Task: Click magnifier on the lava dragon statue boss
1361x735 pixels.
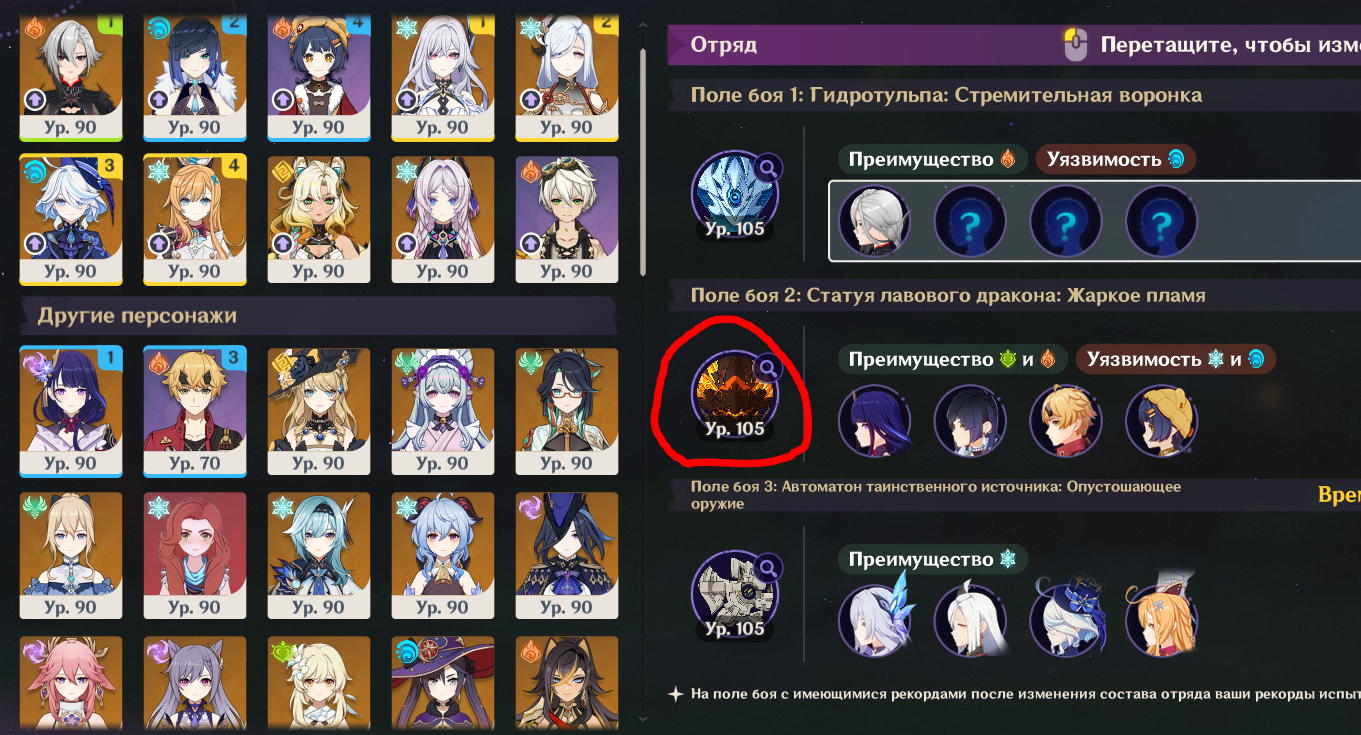Action: click(768, 369)
